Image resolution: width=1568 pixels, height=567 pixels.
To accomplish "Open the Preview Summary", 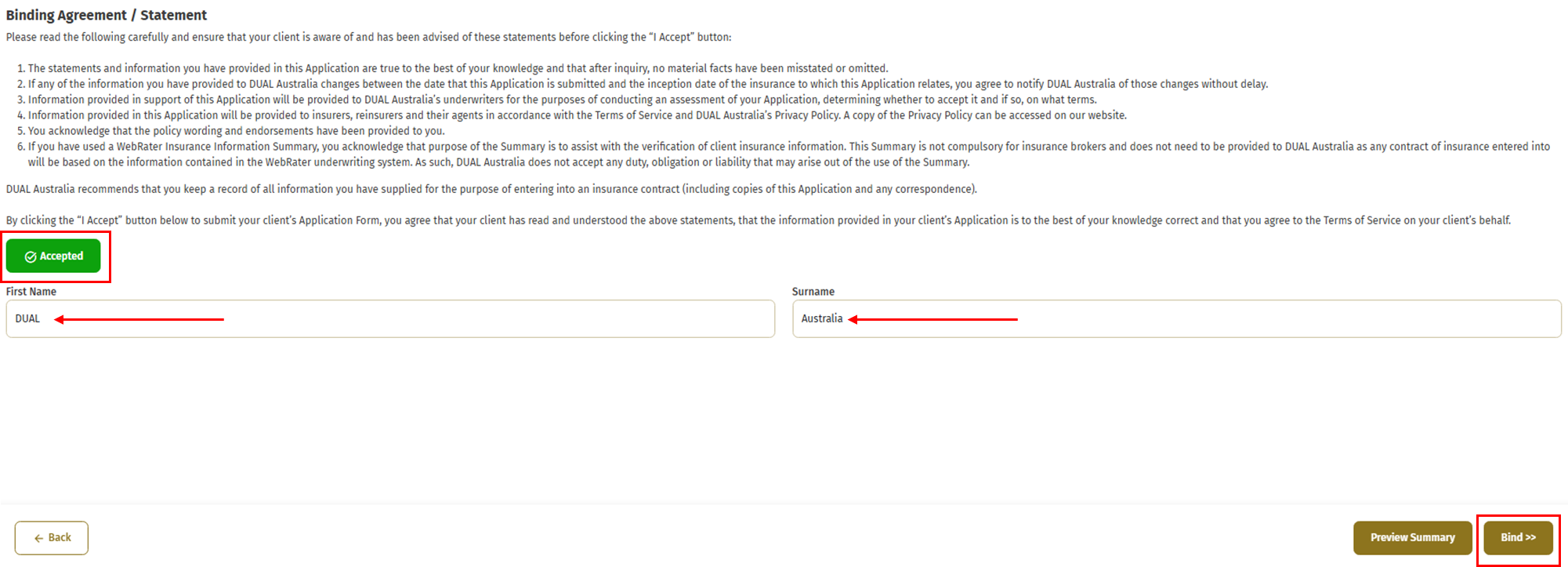I will (1412, 538).
